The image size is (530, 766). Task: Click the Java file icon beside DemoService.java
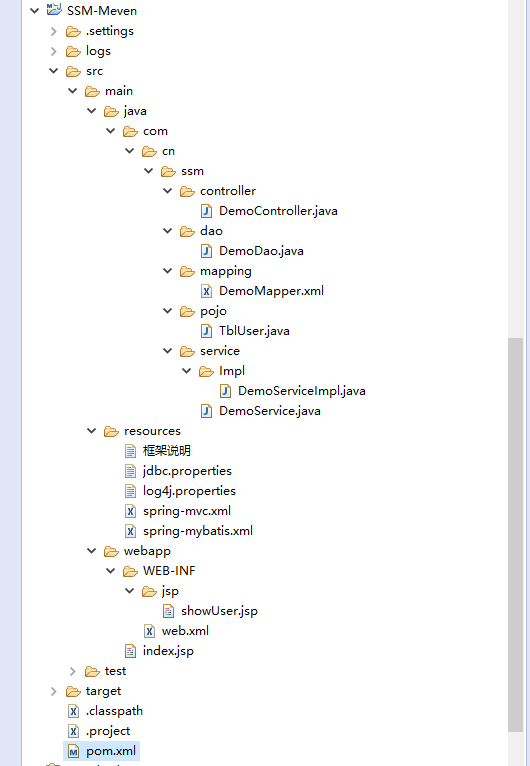[x=207, y=411]
